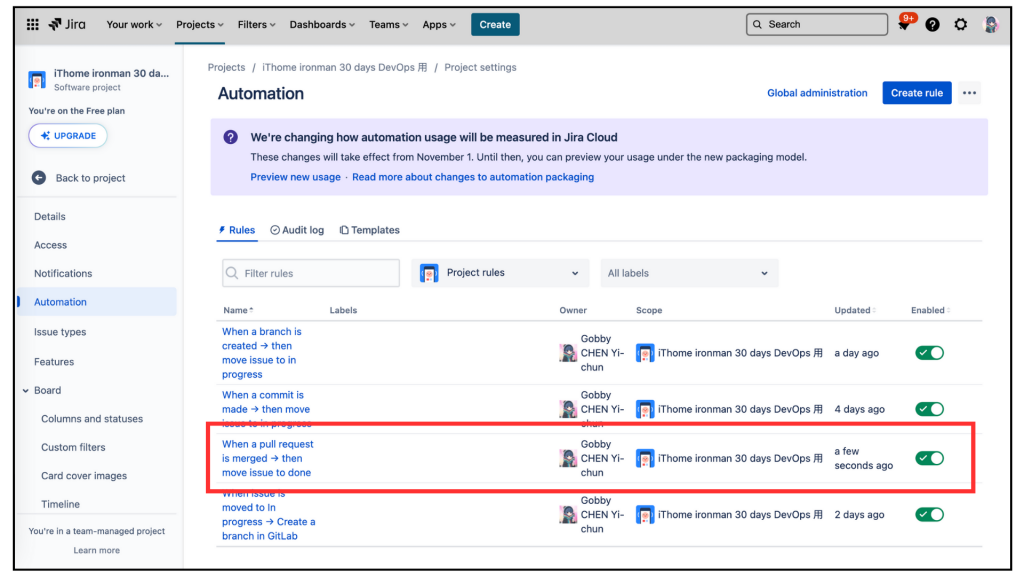Click the magnifier icon in Filter rules
Viewport: 1024px width, 576px height.
coord(232,273)
